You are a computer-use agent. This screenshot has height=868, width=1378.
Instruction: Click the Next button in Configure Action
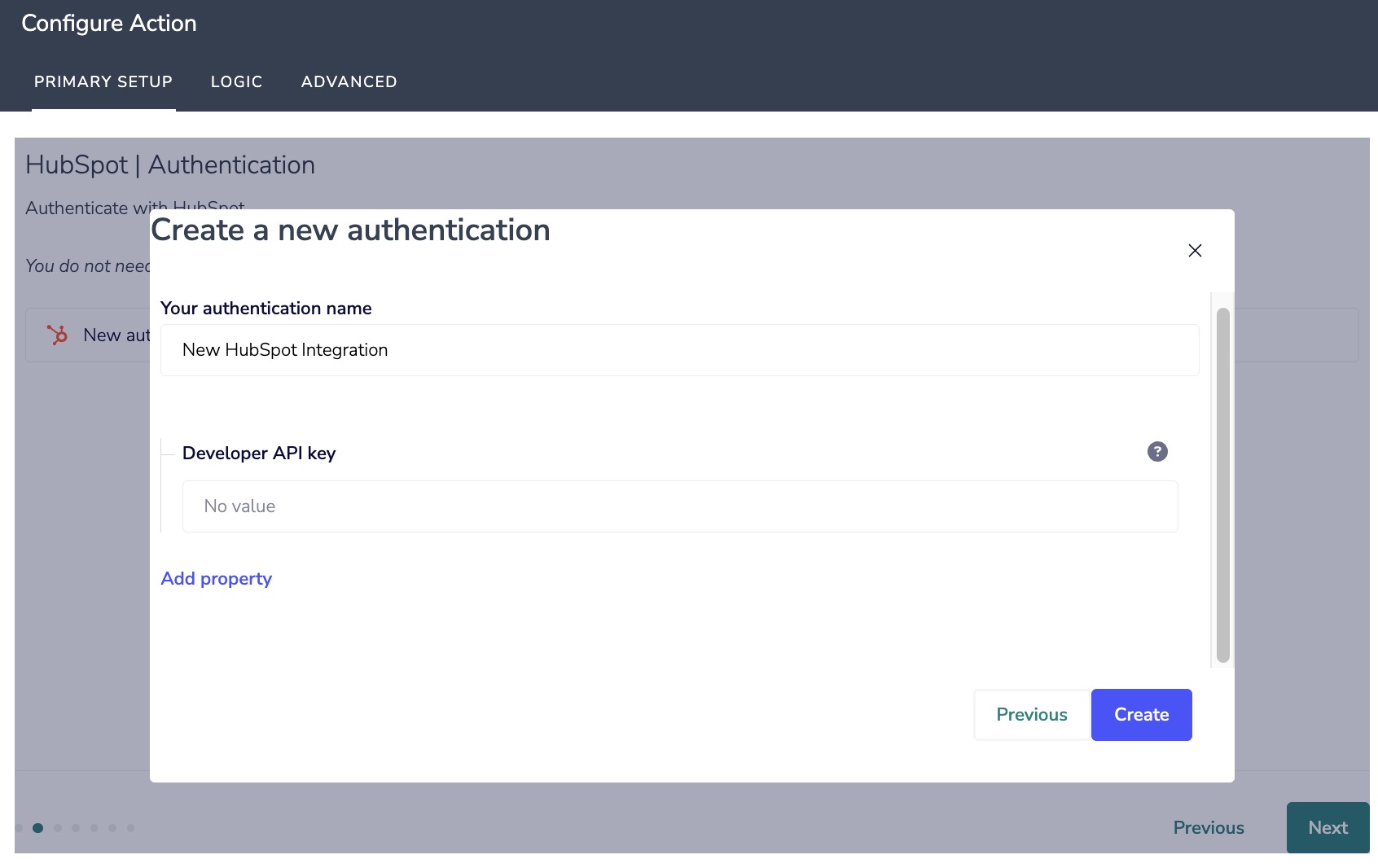[1328, 828]
